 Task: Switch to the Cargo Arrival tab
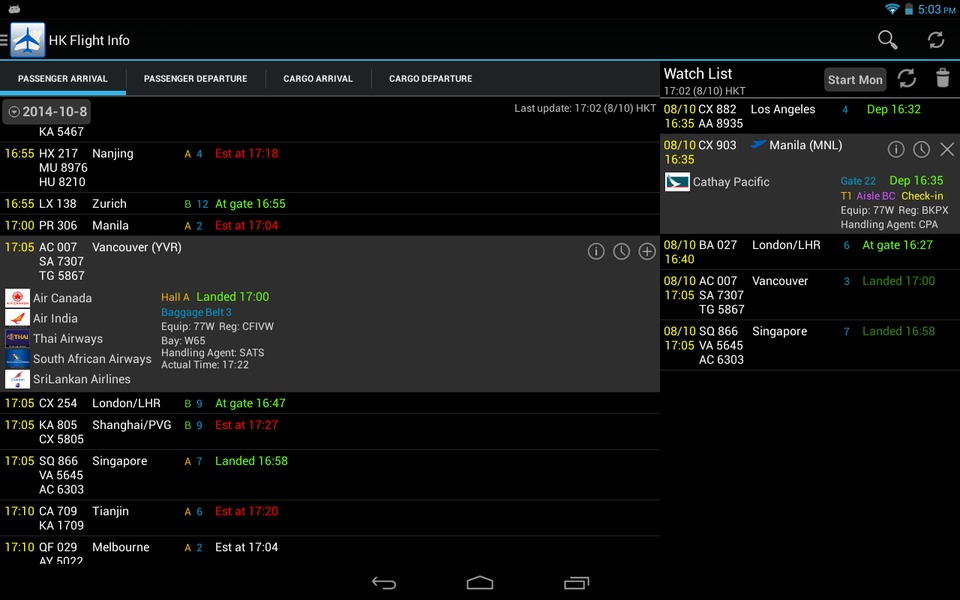click(318, 79)
